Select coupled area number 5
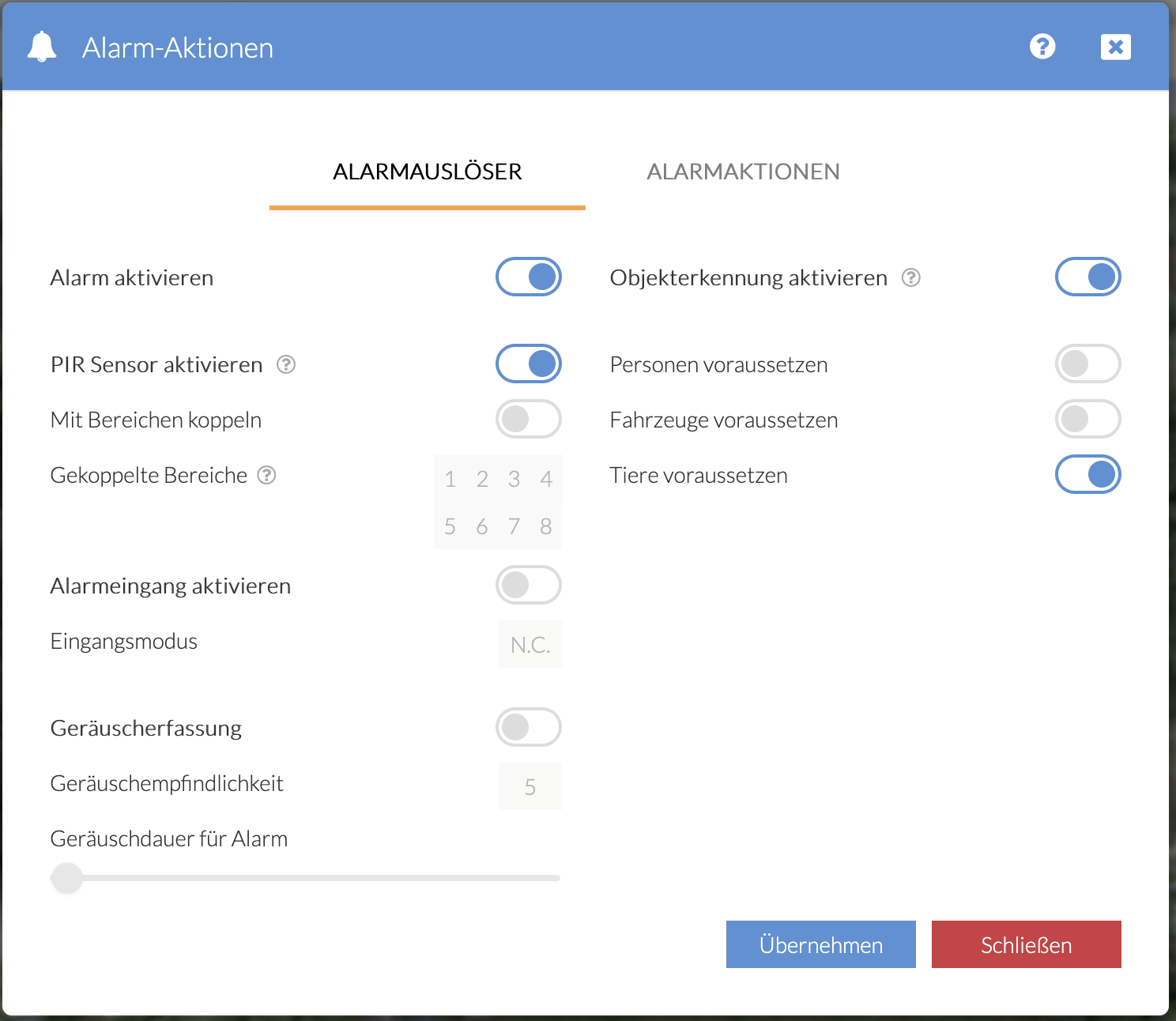Viewport: 1176px width, 1021px height. pyautogui.click(x=450, y=526)
